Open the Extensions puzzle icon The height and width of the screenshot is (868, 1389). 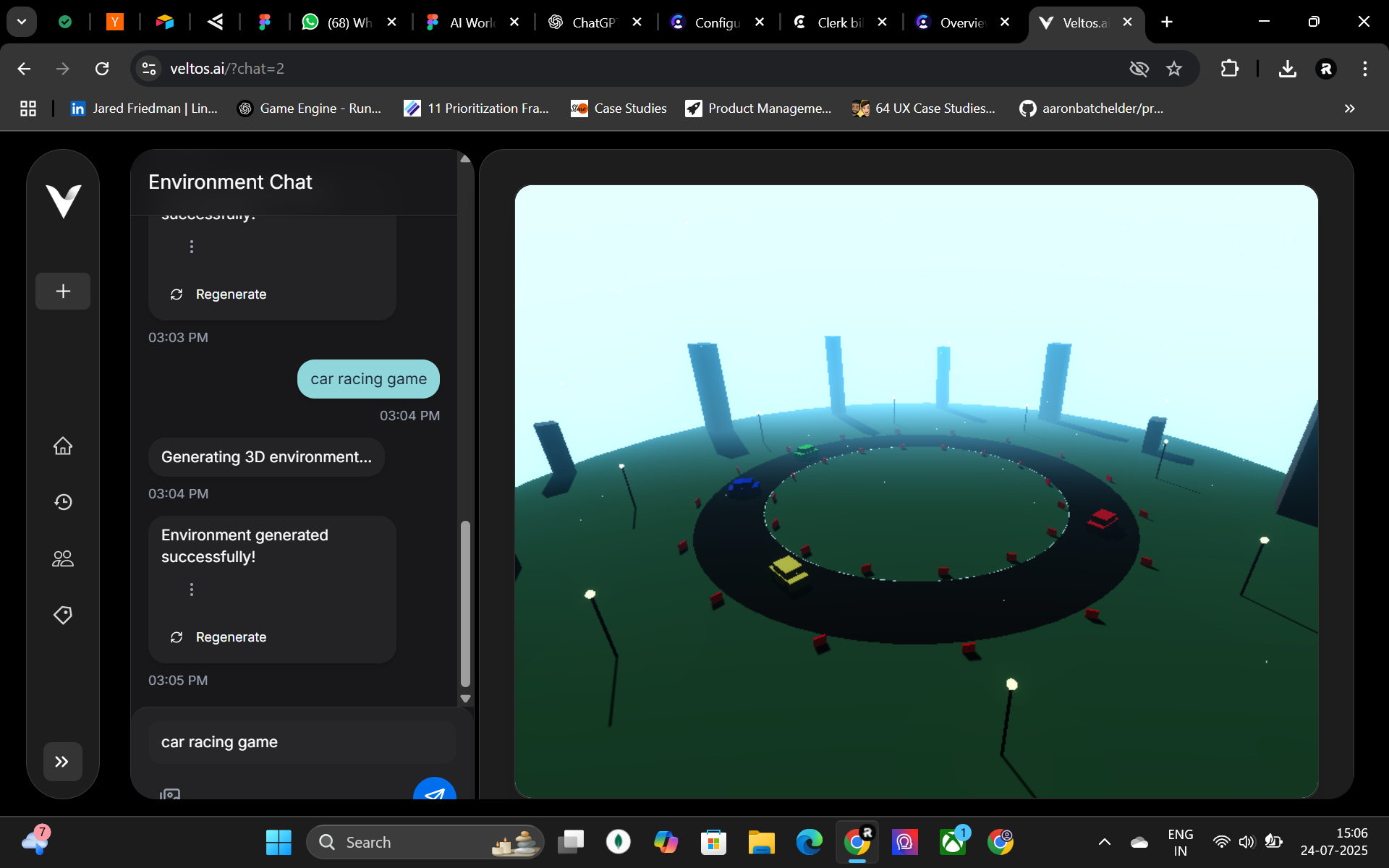tap(1229, 69)
